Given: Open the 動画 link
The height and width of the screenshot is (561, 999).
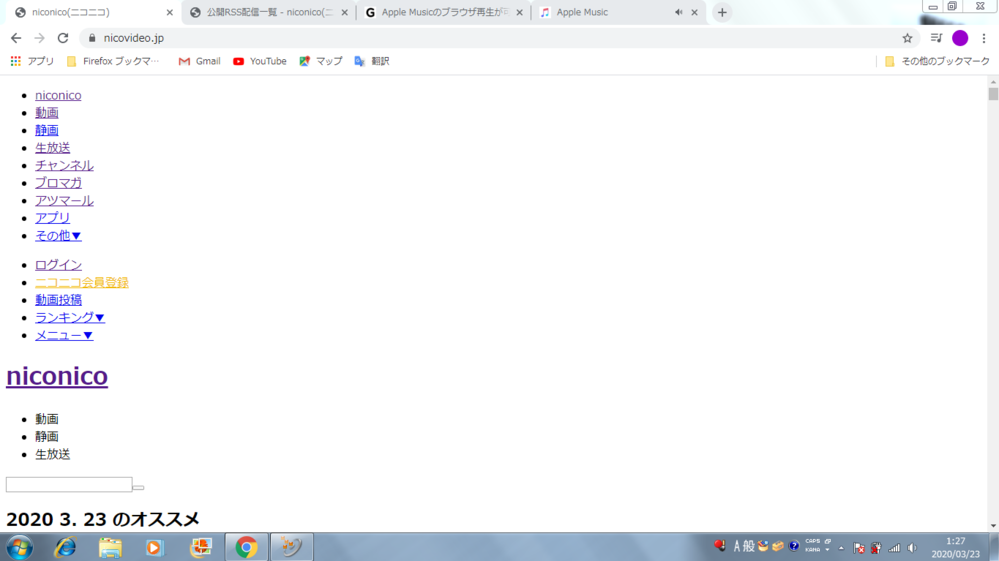Looking at the screenshot, I should pos(47,113).
